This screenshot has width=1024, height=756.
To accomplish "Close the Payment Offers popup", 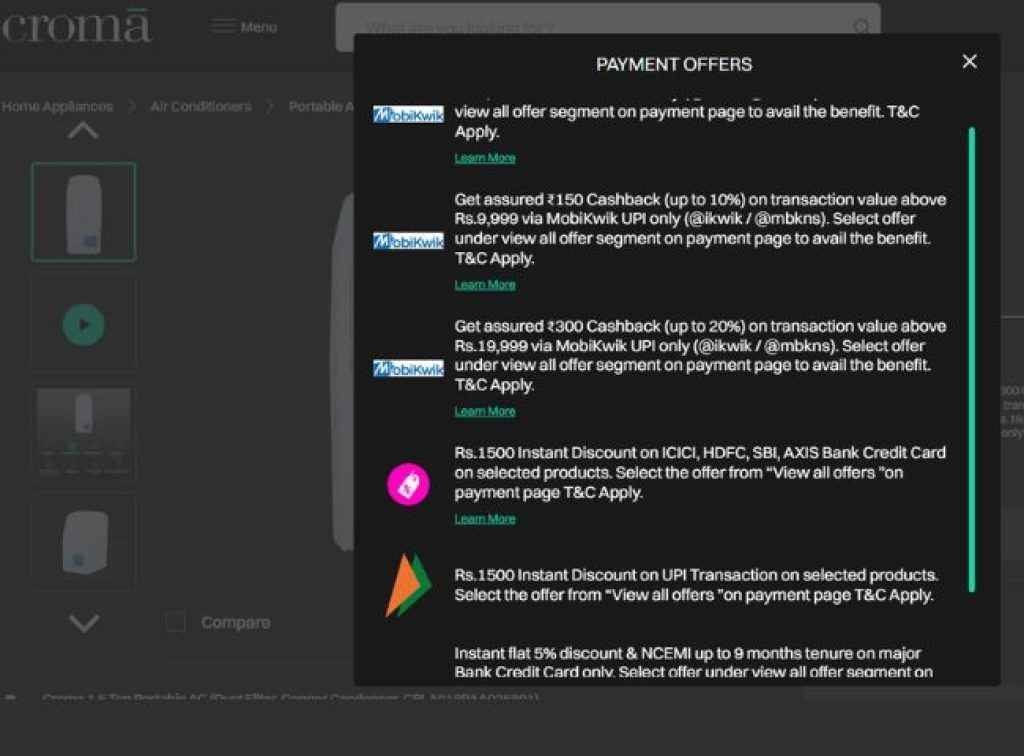I will click(x=969, y=62).
